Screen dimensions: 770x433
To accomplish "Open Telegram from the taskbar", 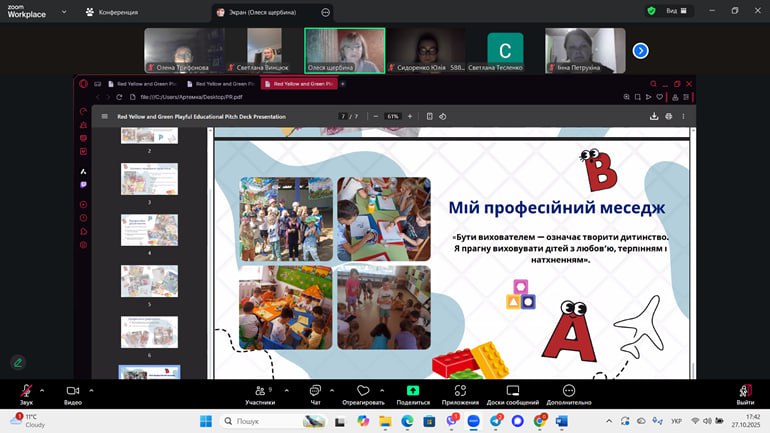I will 495,421.
